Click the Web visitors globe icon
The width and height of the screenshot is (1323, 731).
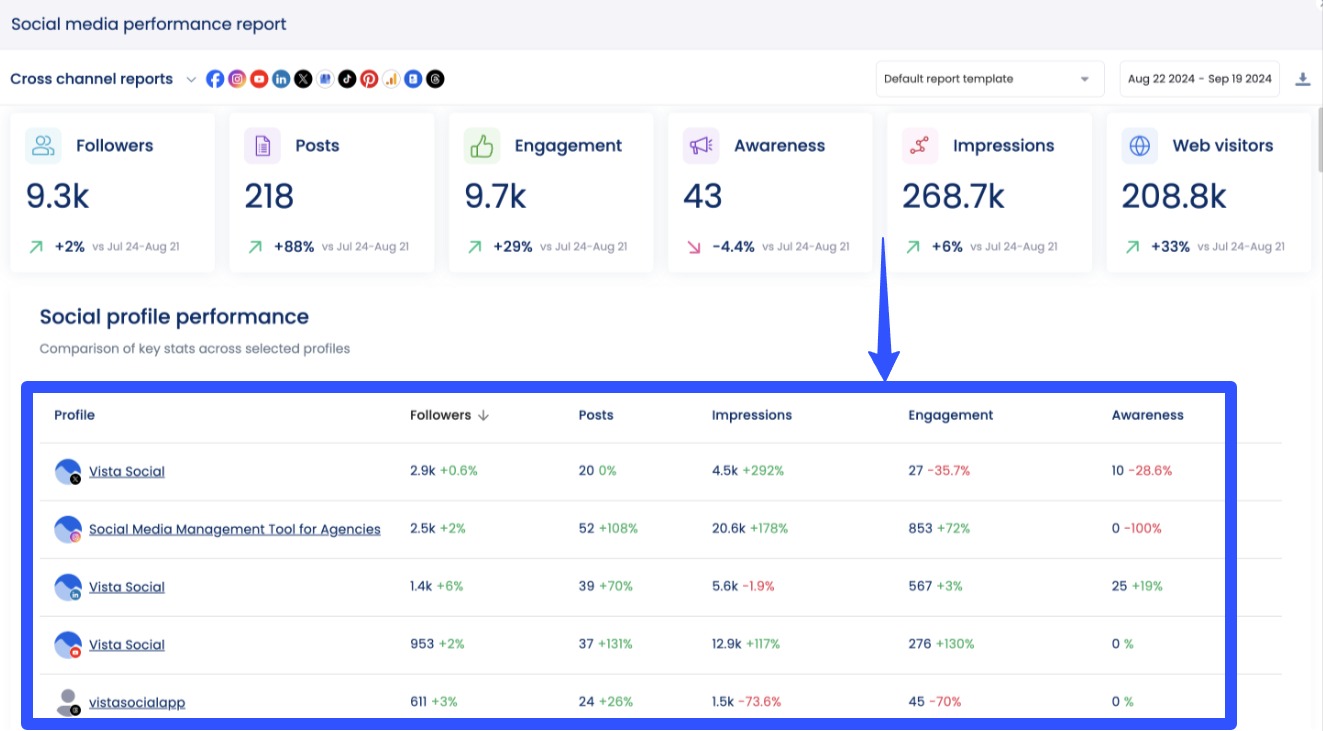1139,145
